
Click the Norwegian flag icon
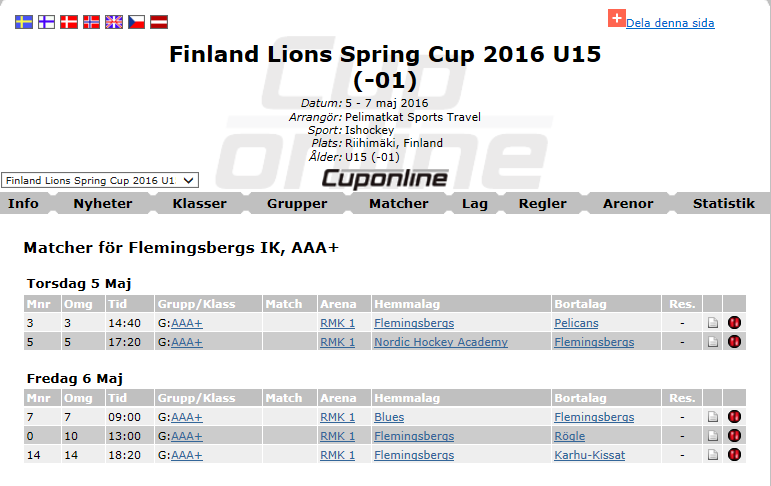point(91,22)
